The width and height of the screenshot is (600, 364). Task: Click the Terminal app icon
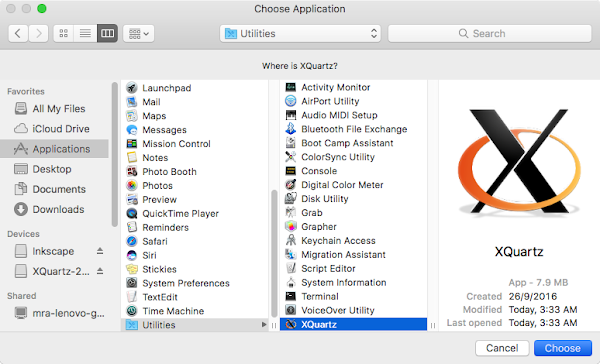(291, 296)
